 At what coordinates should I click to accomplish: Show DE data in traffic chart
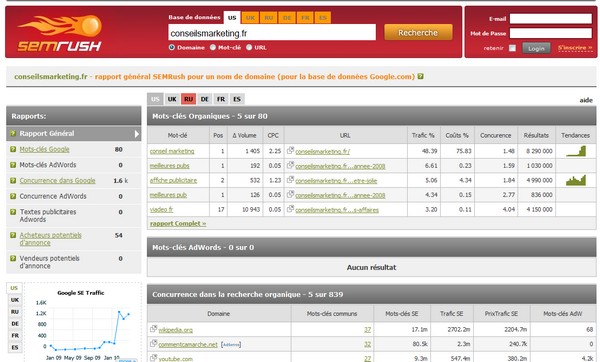pyautogui.click(x=15, y=324)
